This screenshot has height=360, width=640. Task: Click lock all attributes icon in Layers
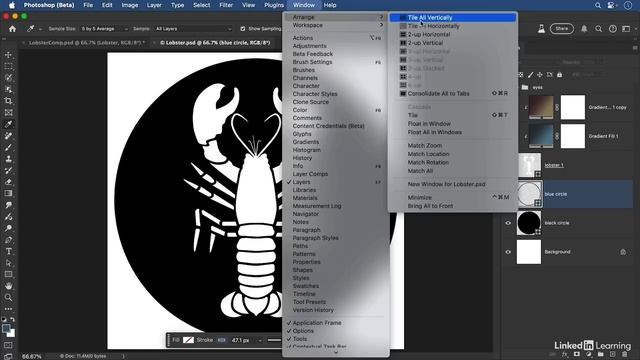560,75
